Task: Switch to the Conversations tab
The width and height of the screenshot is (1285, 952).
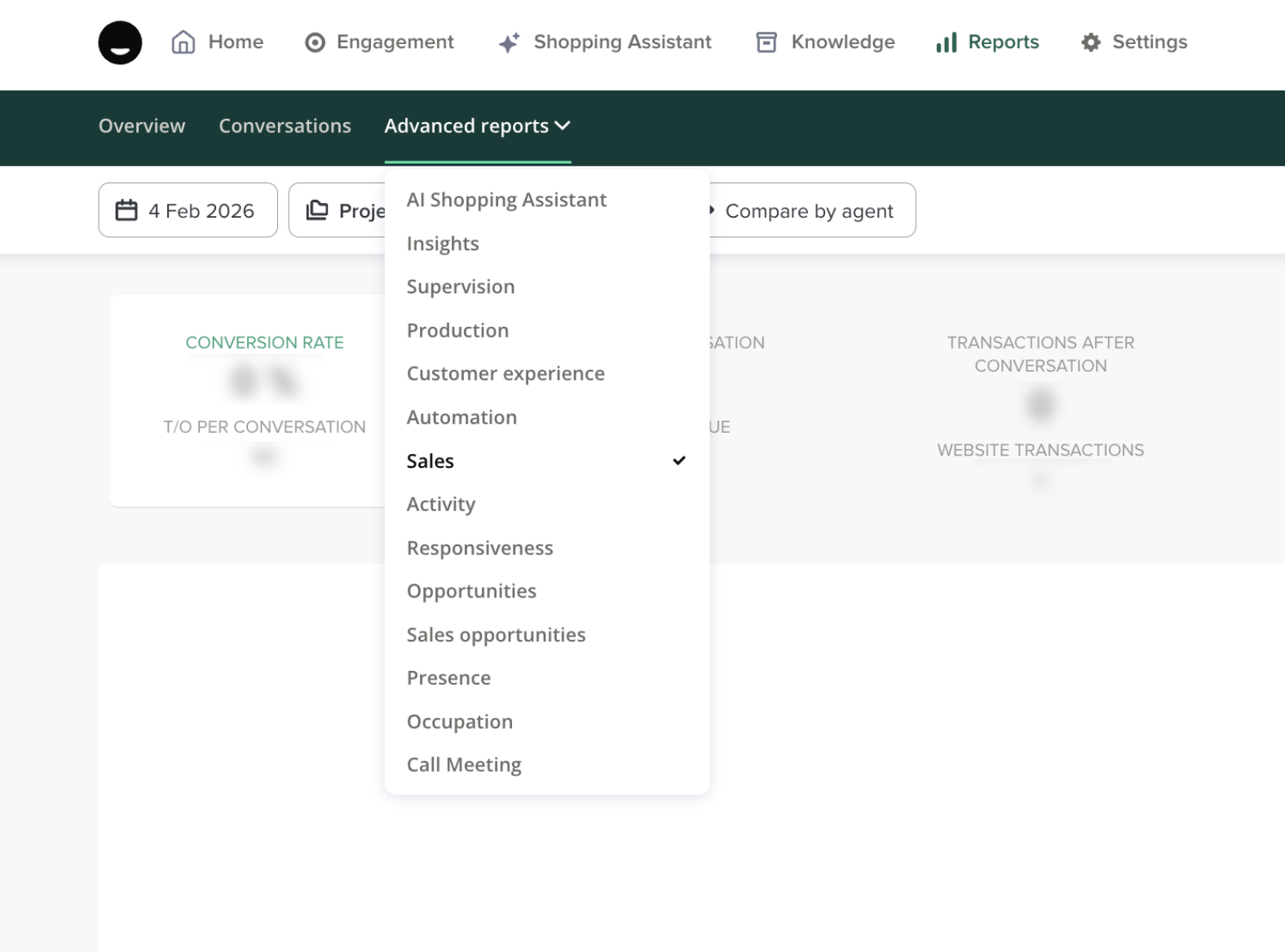Action: click(x=285, y=126)
